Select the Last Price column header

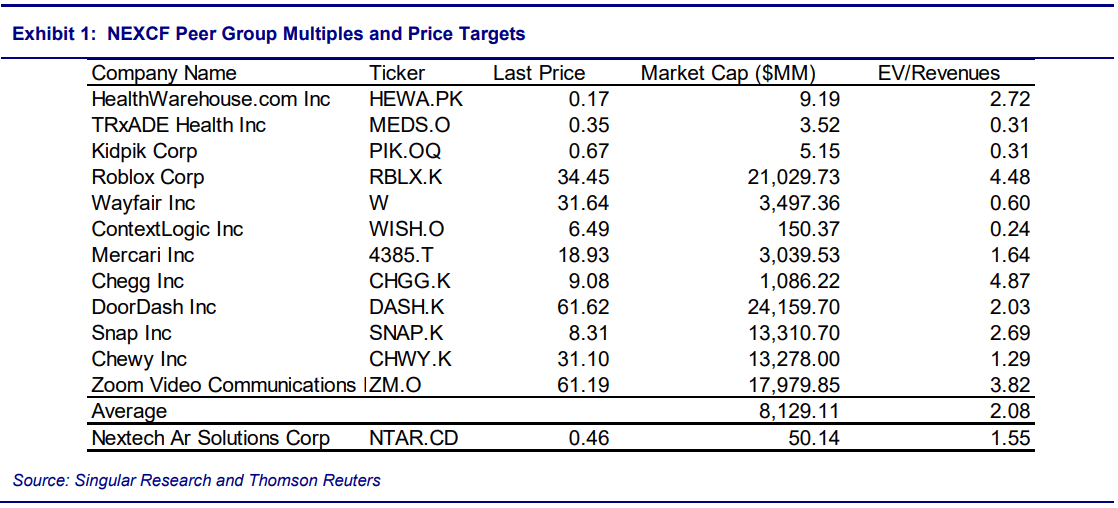[539, 73]
